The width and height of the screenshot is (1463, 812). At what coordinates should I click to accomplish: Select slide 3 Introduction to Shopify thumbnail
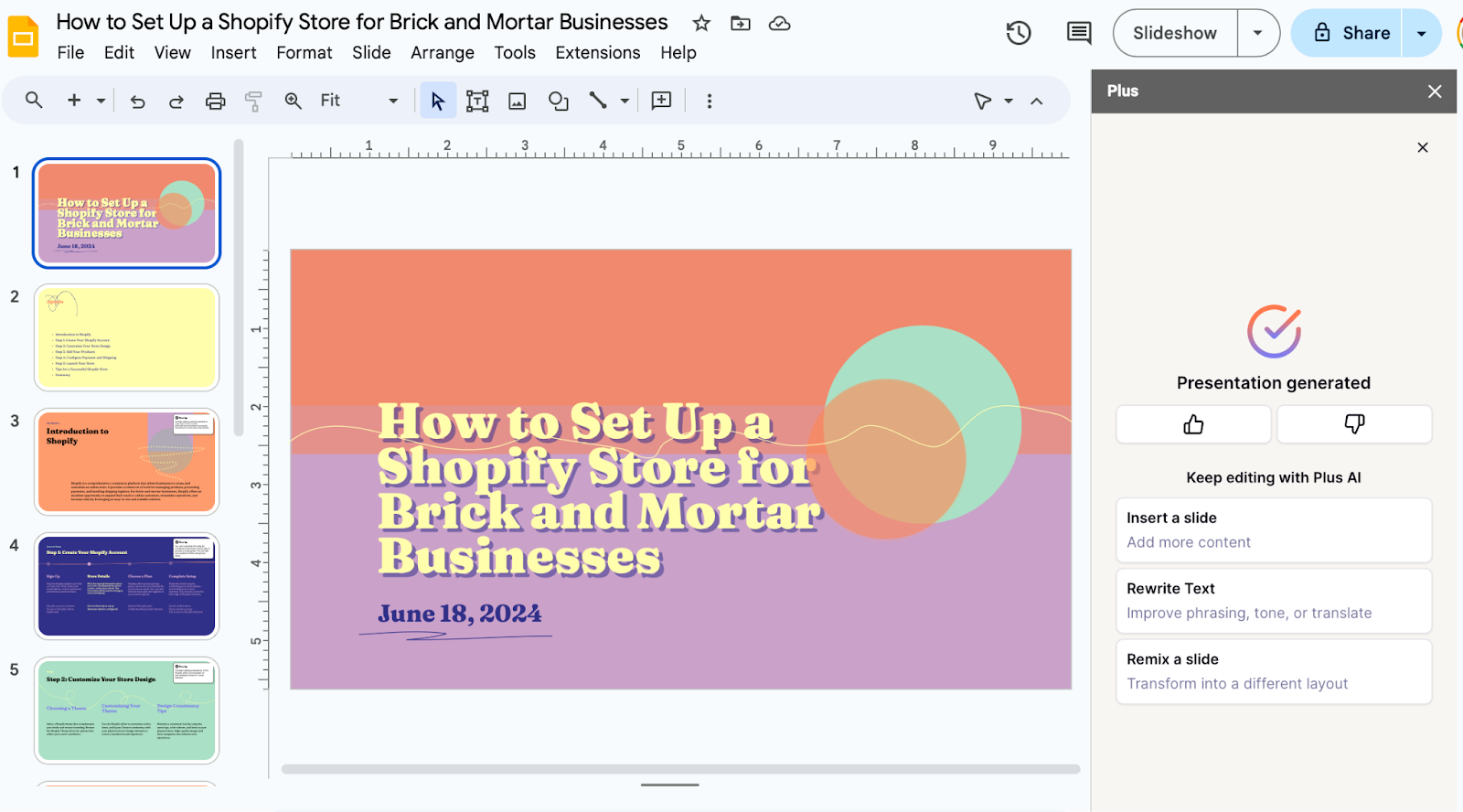tap(127, 462)
